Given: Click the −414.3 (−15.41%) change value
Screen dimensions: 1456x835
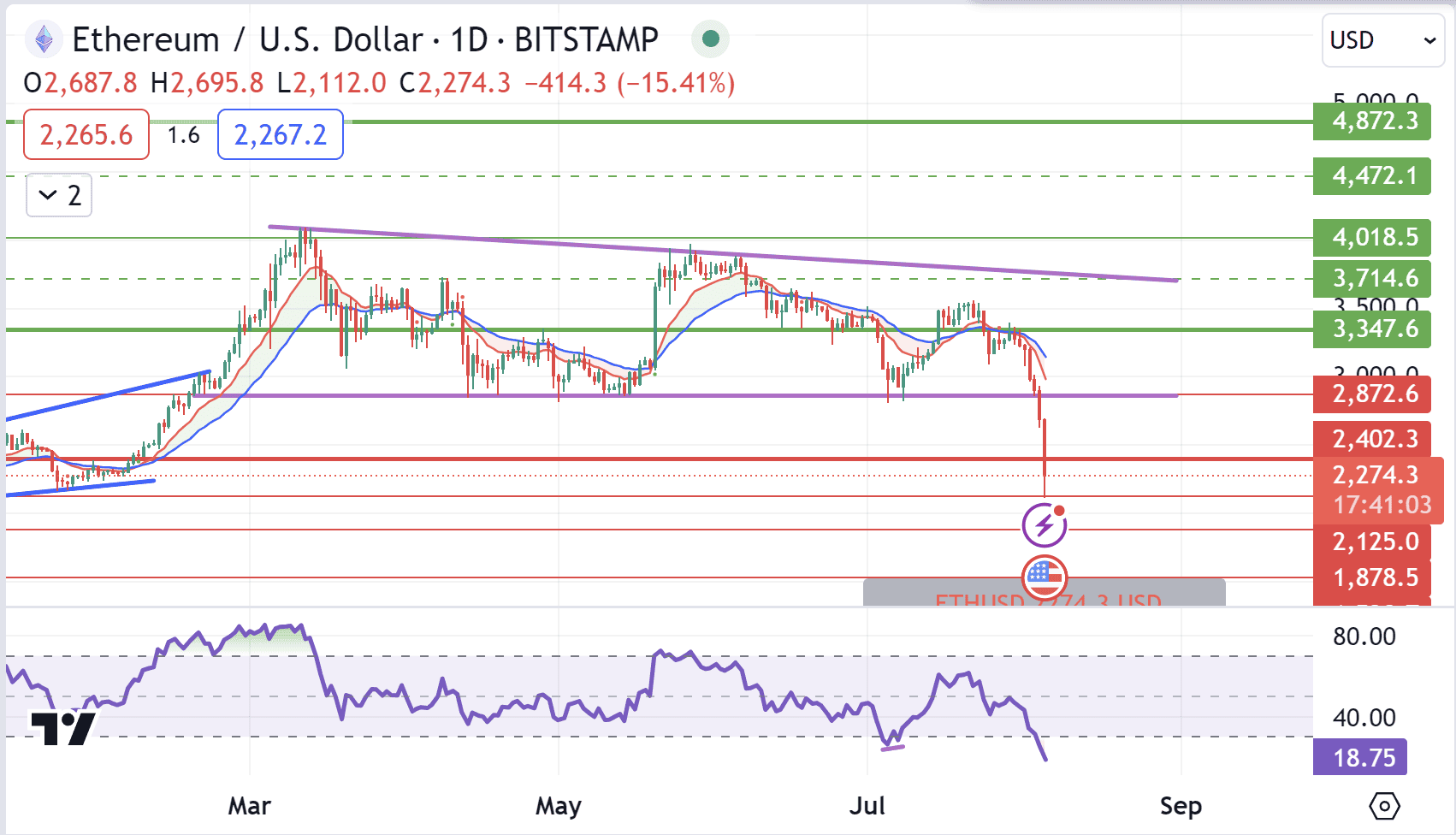Looking at the screenshot, I should point(630,83).
